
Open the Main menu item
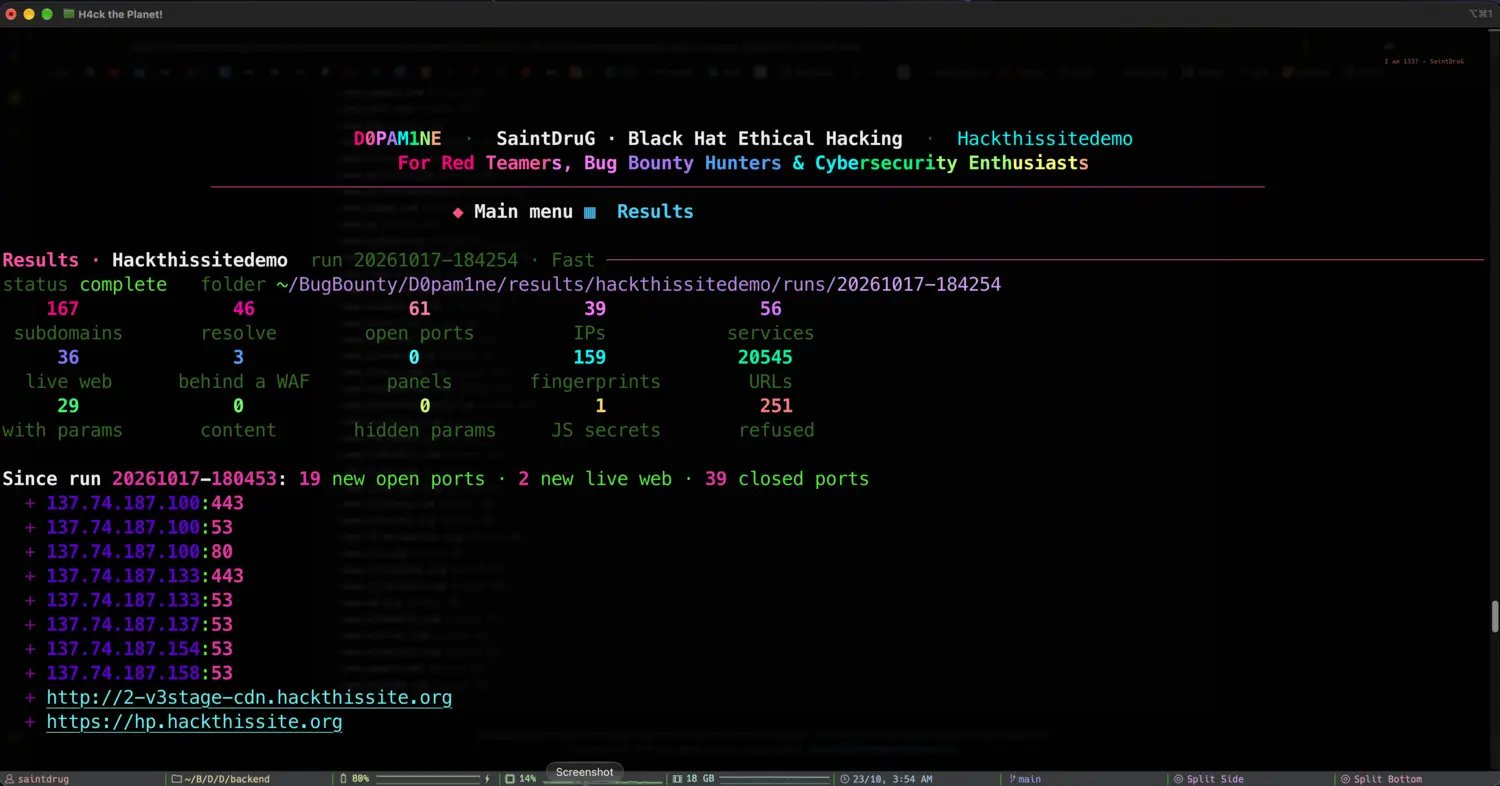click(x=523, y=212)
